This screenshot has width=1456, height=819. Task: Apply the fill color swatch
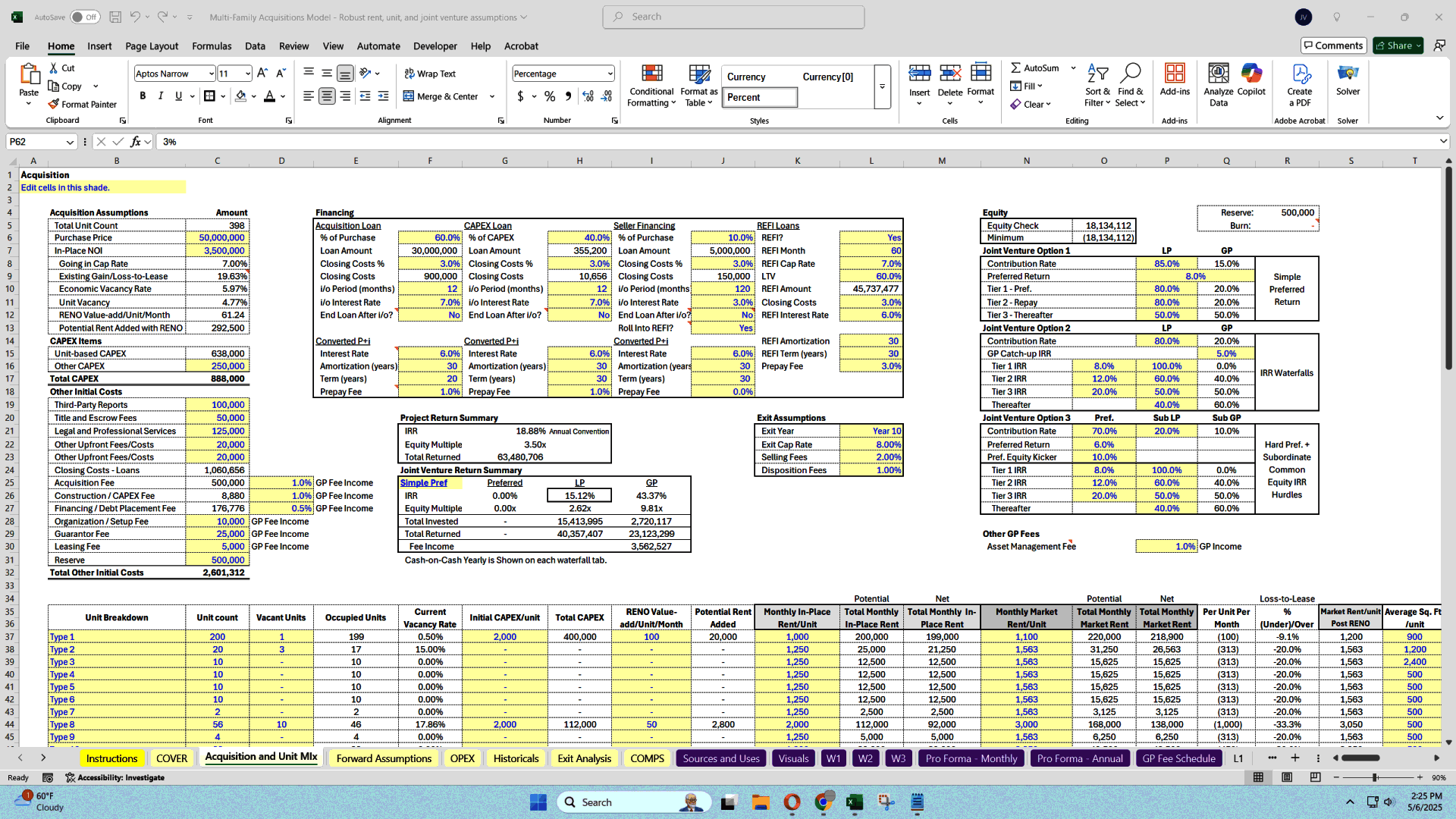(240, 96)
